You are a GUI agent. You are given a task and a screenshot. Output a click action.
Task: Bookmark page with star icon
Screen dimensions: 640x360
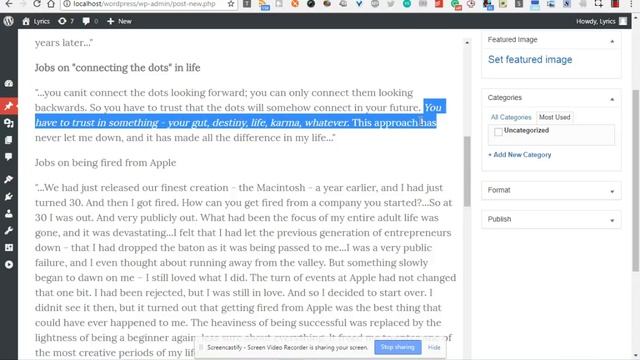[231, 4]
